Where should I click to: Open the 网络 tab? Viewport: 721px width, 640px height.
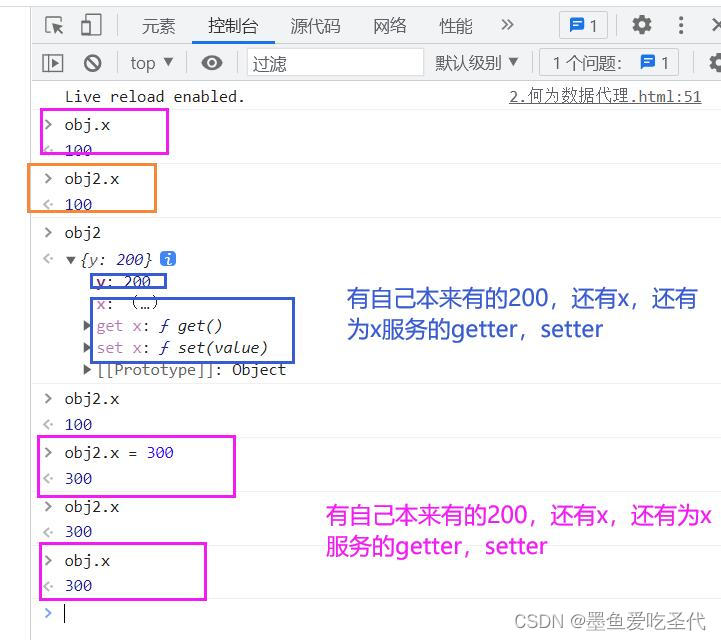(389, 26)
